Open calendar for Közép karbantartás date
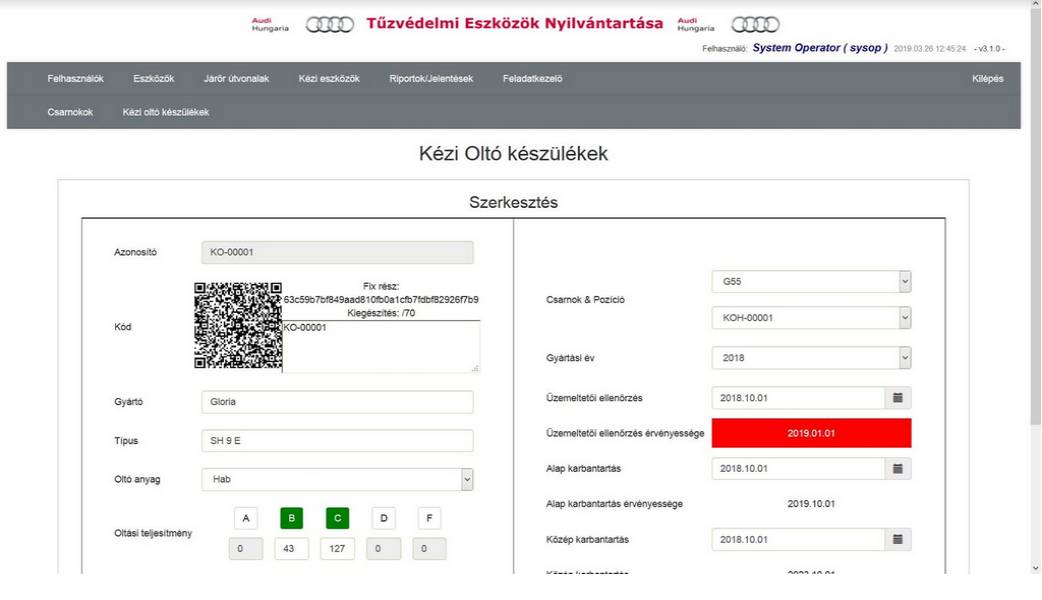1042x600 pixels. point(897,539)
